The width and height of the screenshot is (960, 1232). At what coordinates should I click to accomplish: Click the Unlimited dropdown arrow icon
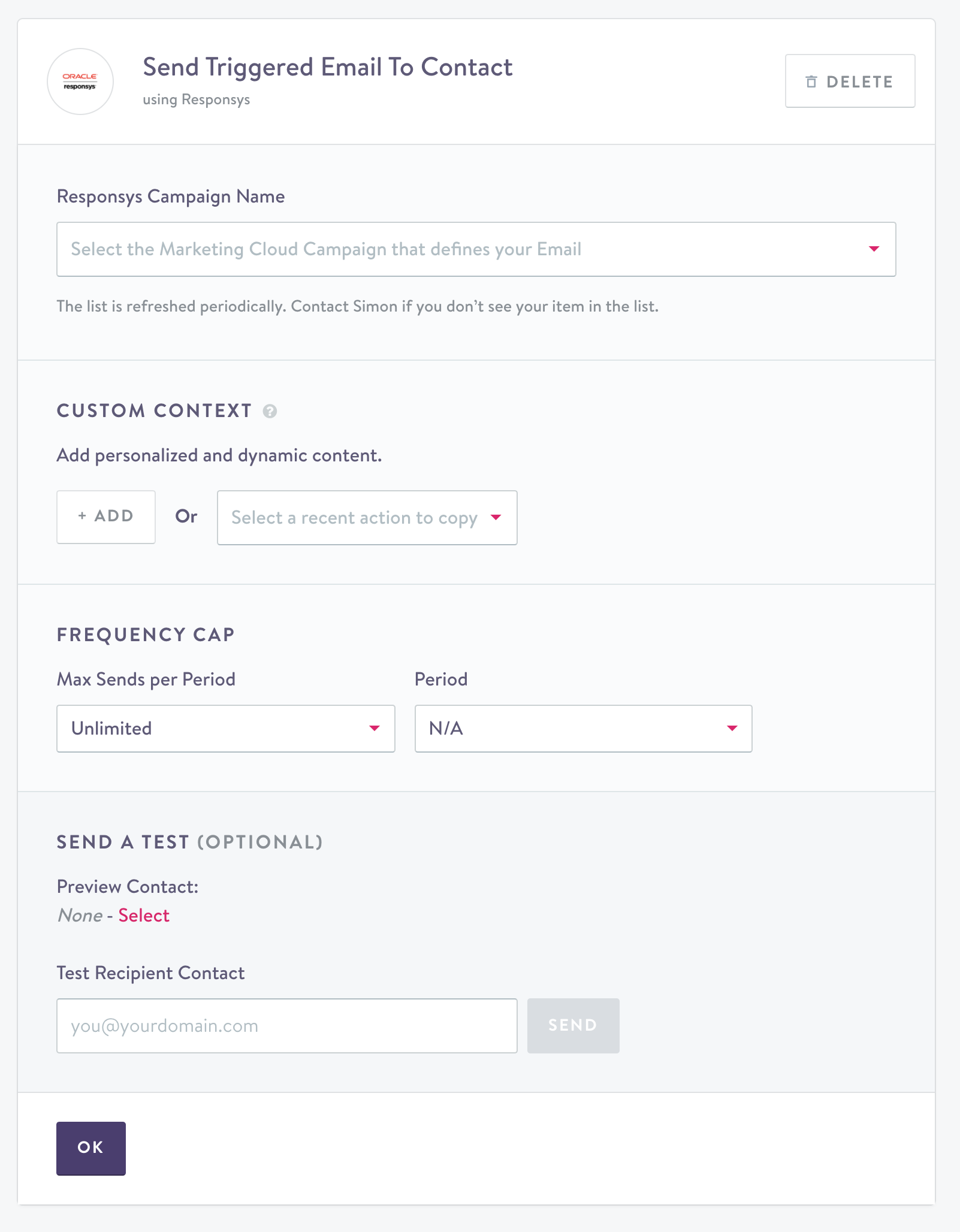coord(375,729)
